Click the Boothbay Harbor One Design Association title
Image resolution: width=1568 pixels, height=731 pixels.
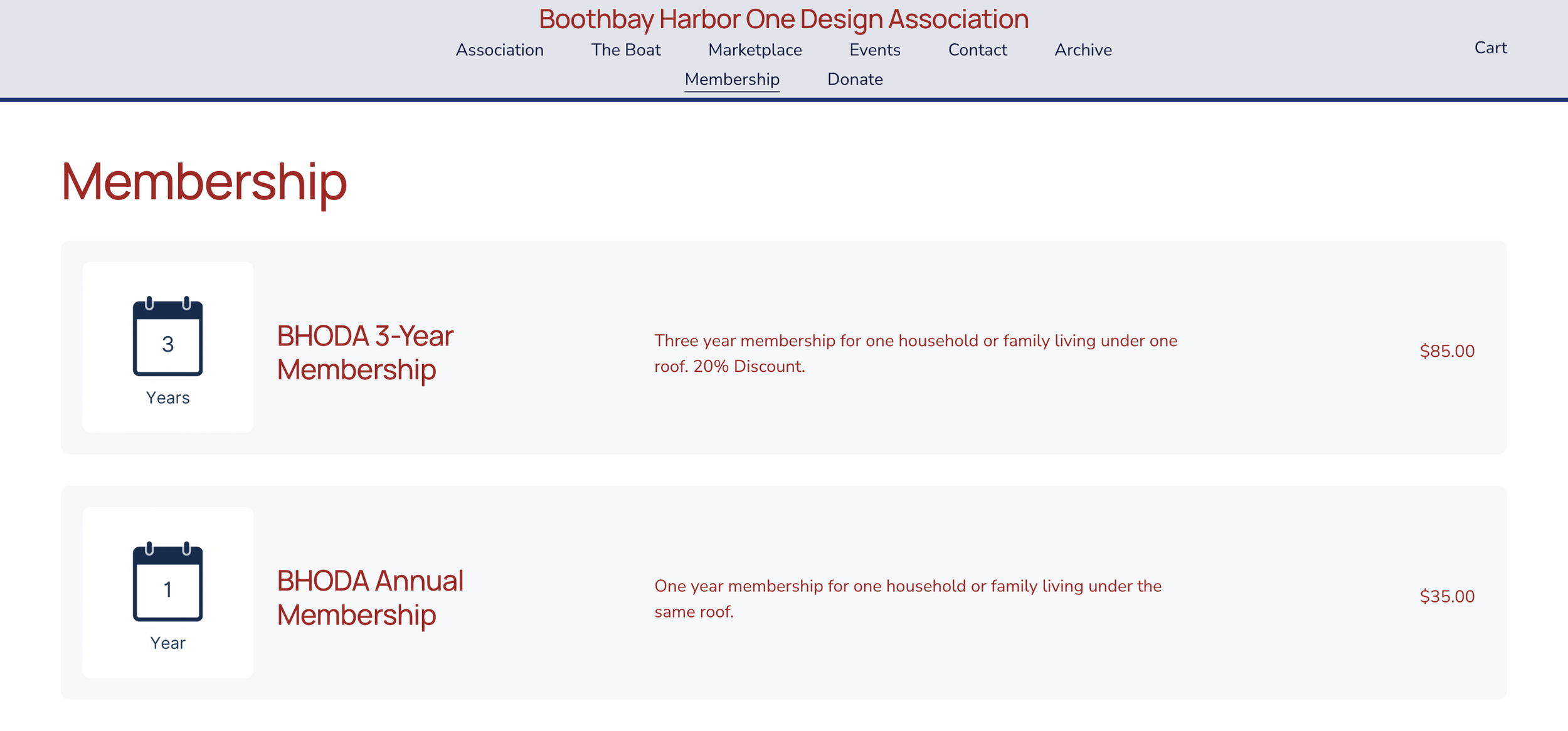tap(784, 19)
